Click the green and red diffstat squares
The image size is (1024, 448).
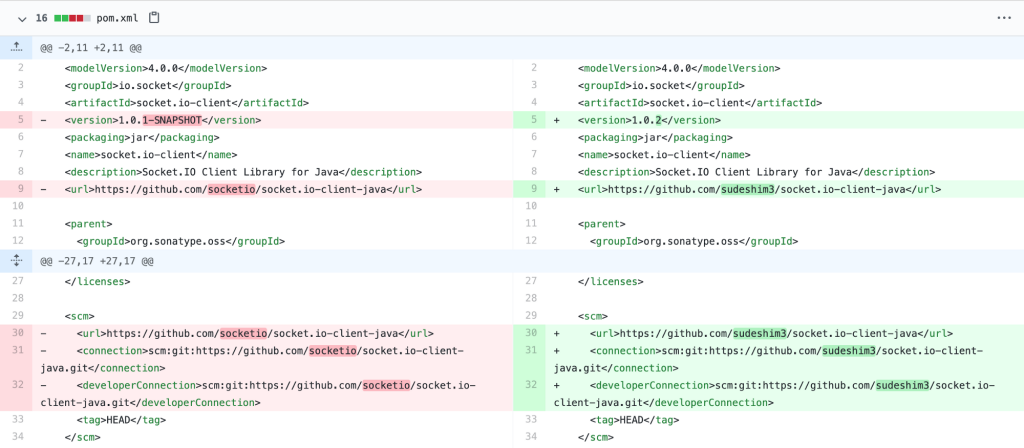point(72,18)
